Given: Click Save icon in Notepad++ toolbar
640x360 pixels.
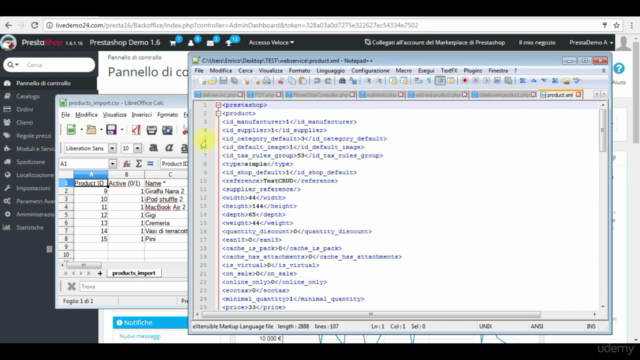Looking at the screenshot, I should click(x=223, y=81).
